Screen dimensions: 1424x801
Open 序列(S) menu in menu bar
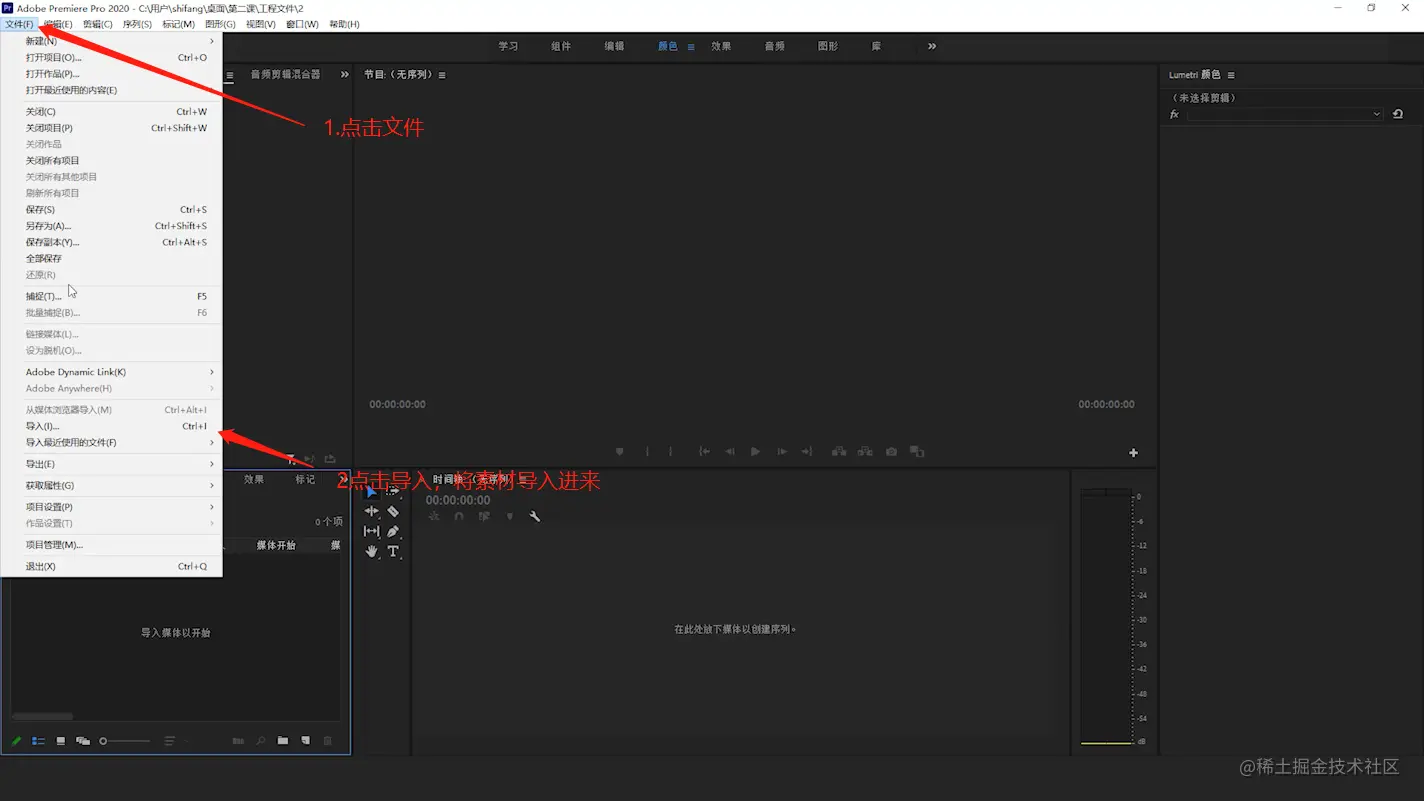[137, 24]
